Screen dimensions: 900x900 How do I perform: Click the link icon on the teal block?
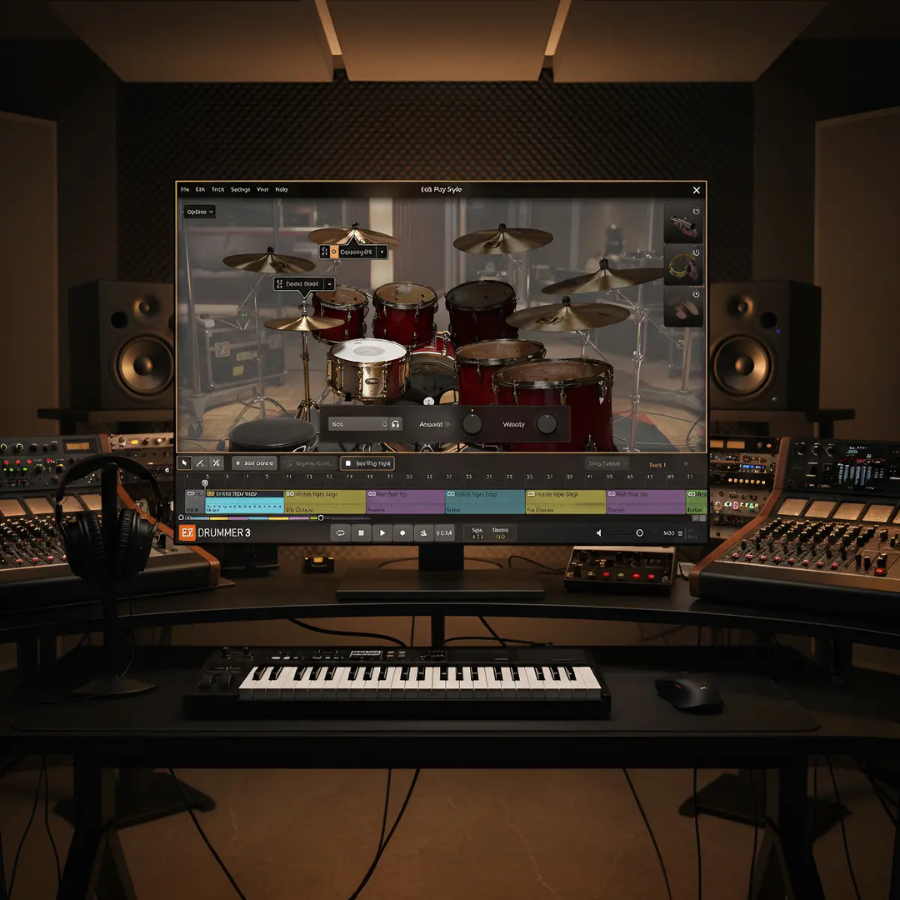coord(451,494)
